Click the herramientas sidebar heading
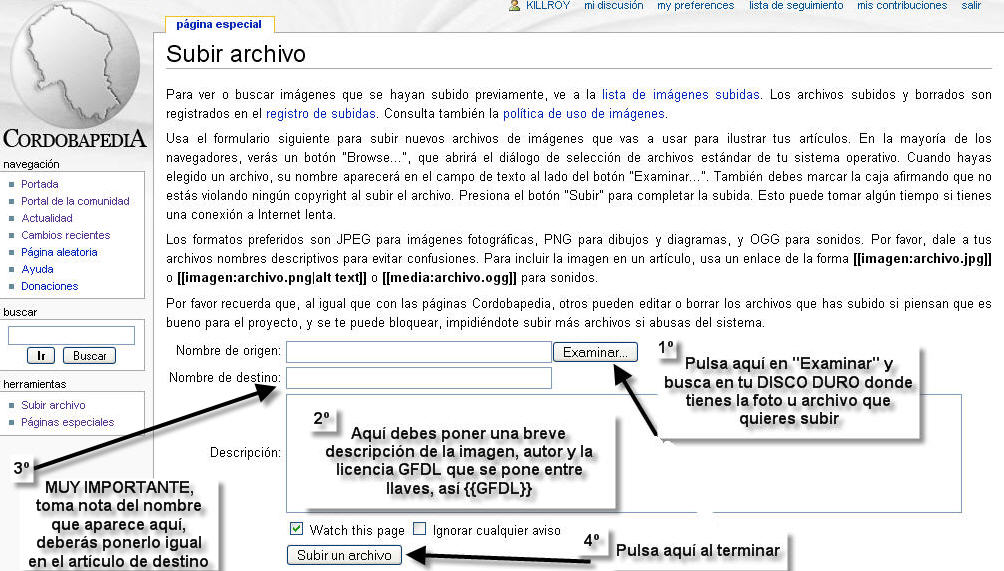The height and width of the screenshot is (571, 1004). pos(35,384)
